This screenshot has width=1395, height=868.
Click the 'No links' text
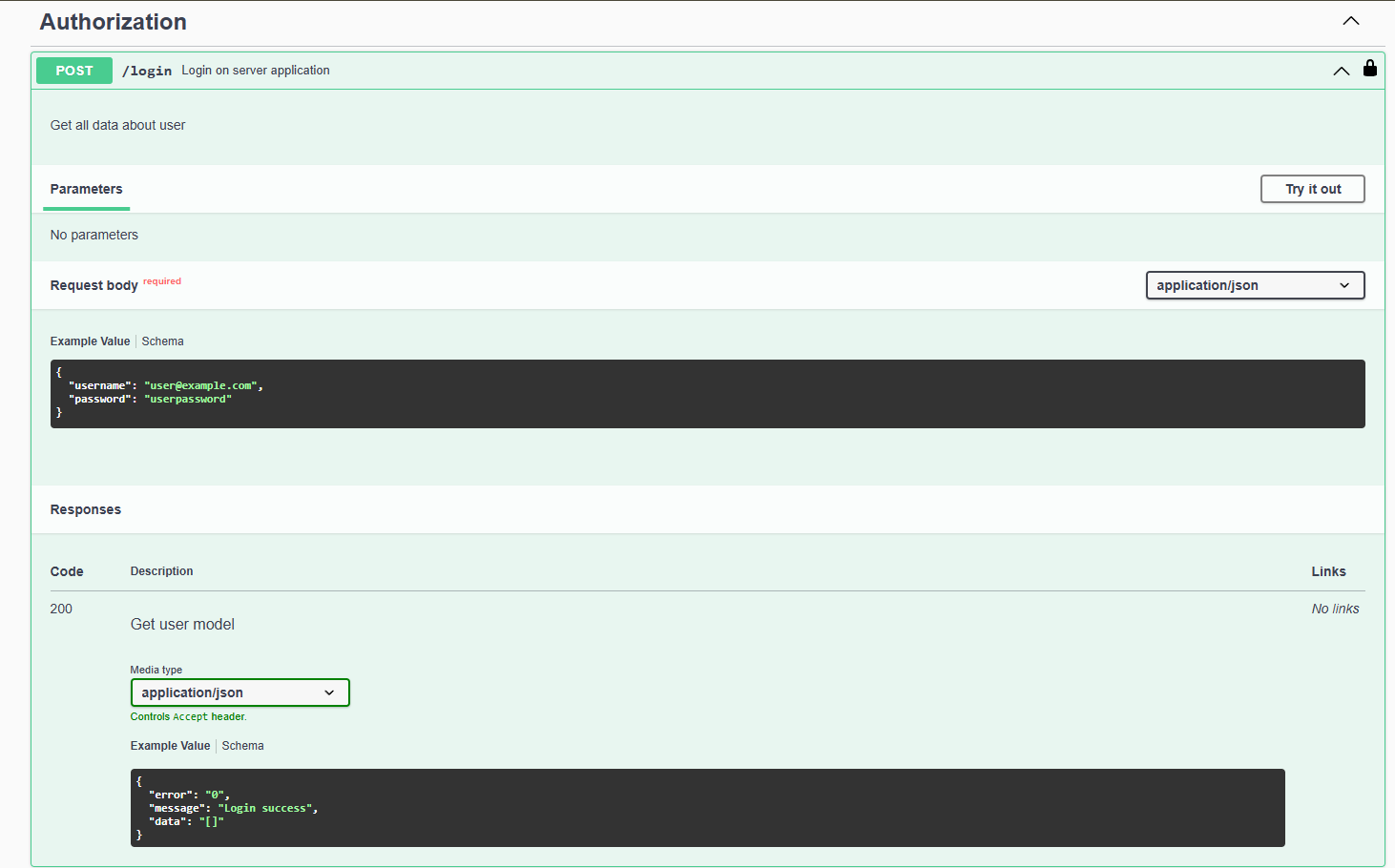tap(1334, 609)
